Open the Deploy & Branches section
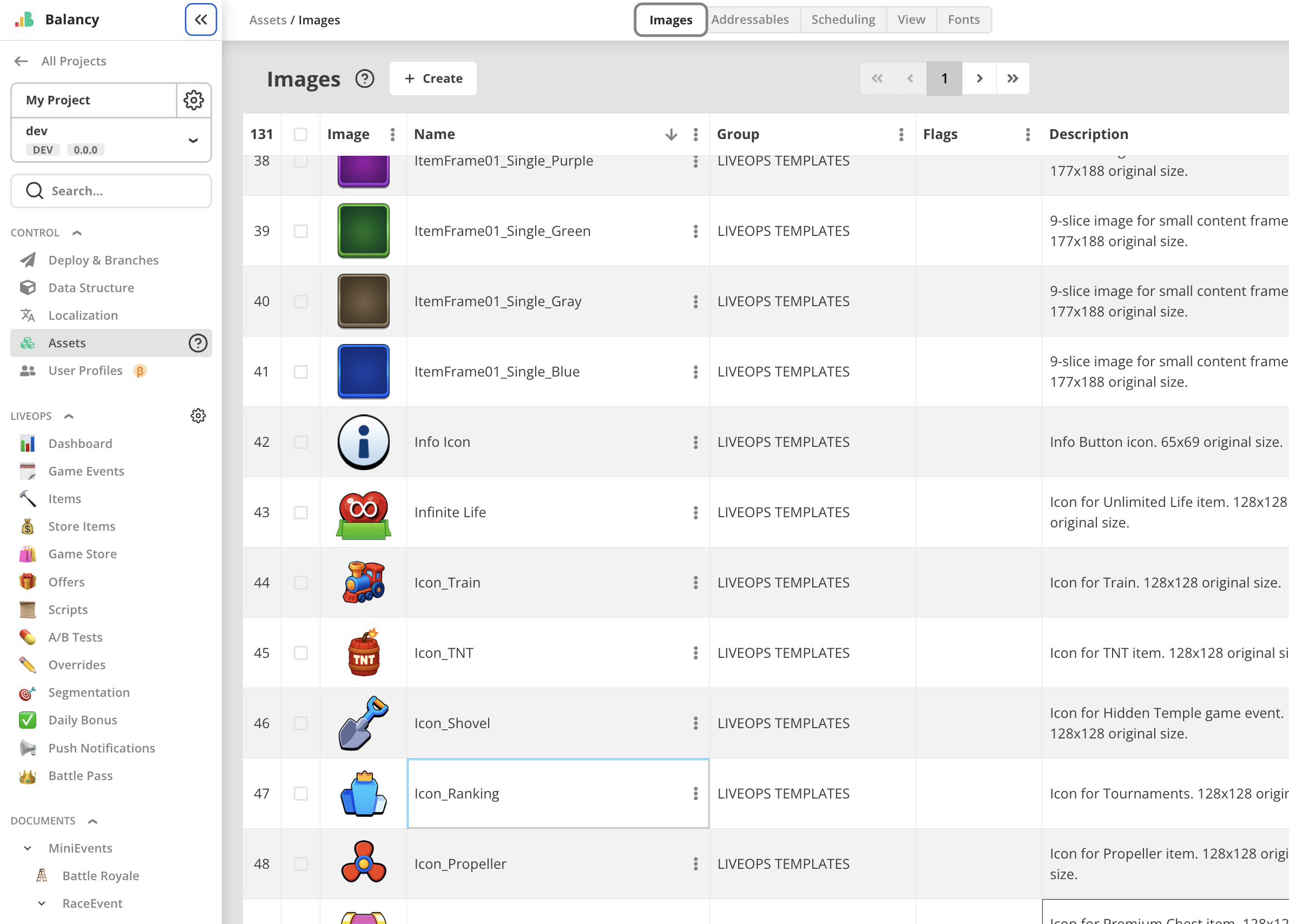The height and width of the screenshot is (924, 1289). point(103,260)
